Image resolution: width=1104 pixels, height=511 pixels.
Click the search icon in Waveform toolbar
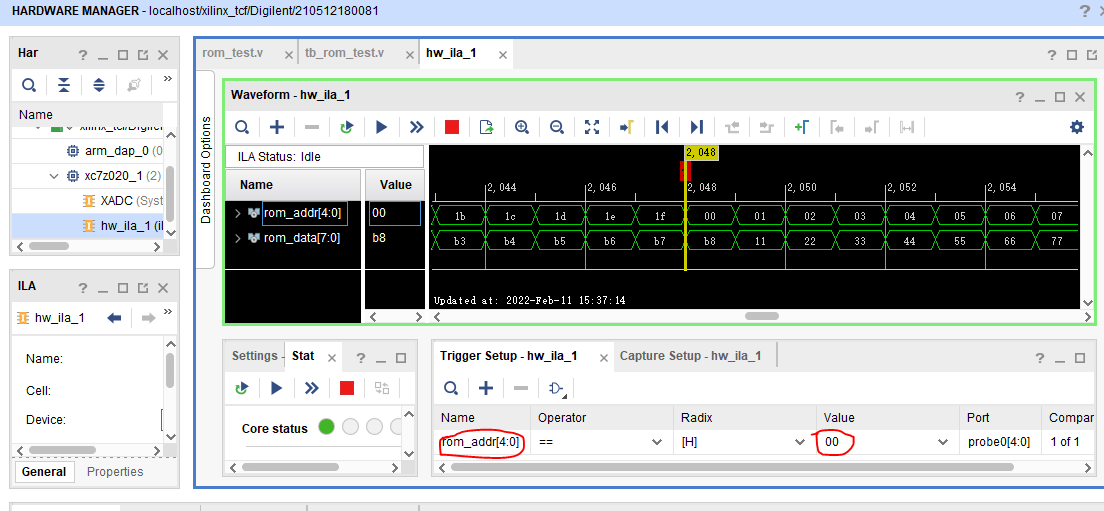point(242,127)
